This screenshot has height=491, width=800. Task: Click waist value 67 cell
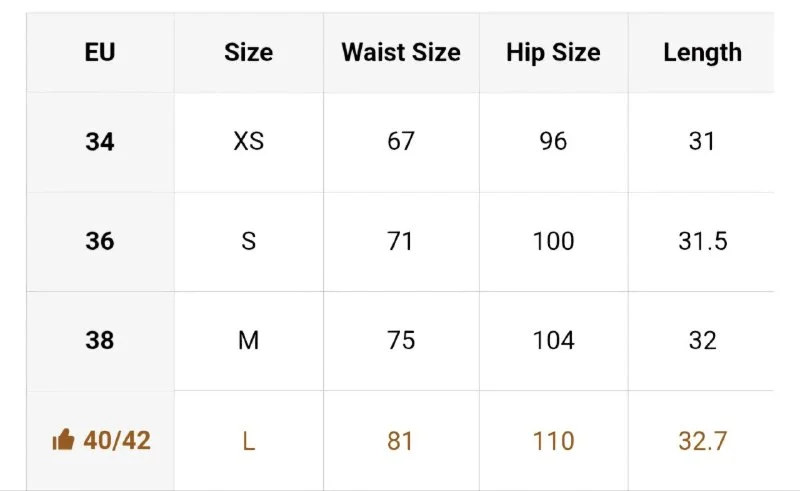[x=401, y=142]
